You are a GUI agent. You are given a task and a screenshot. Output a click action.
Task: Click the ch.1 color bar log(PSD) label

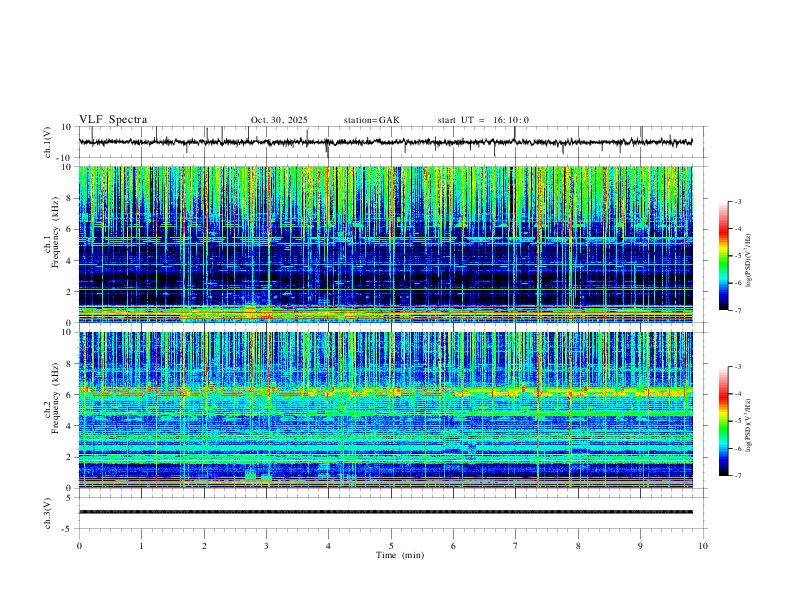[x=749, y=261]
